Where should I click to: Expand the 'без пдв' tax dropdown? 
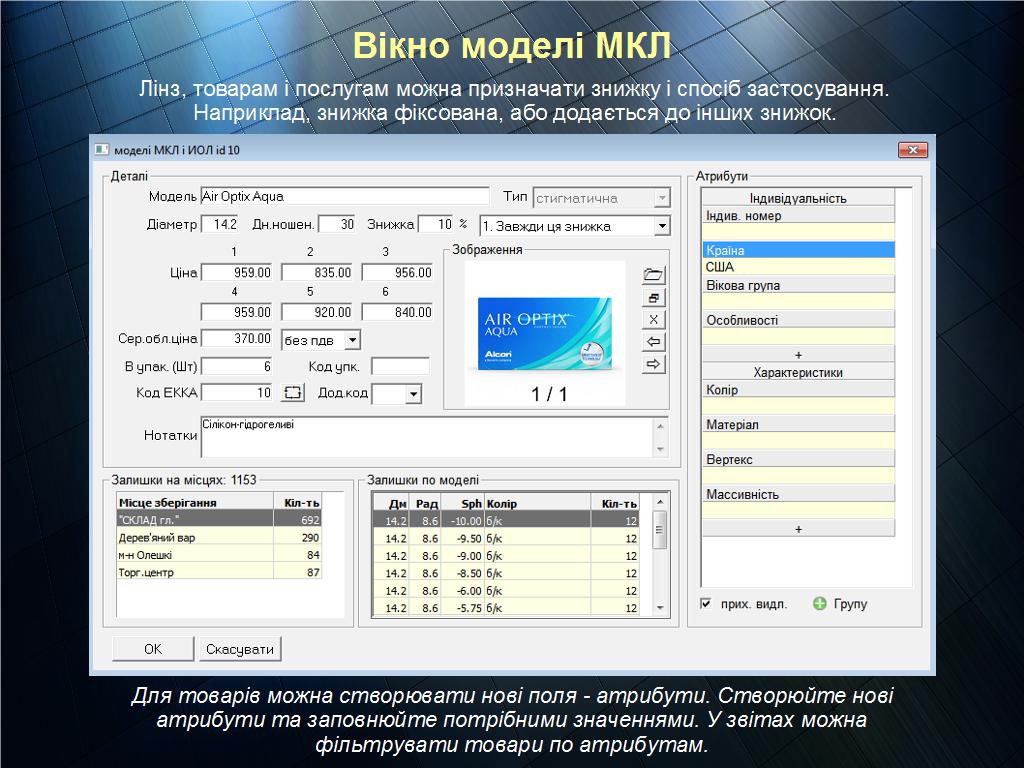click(x=351, y=340)
